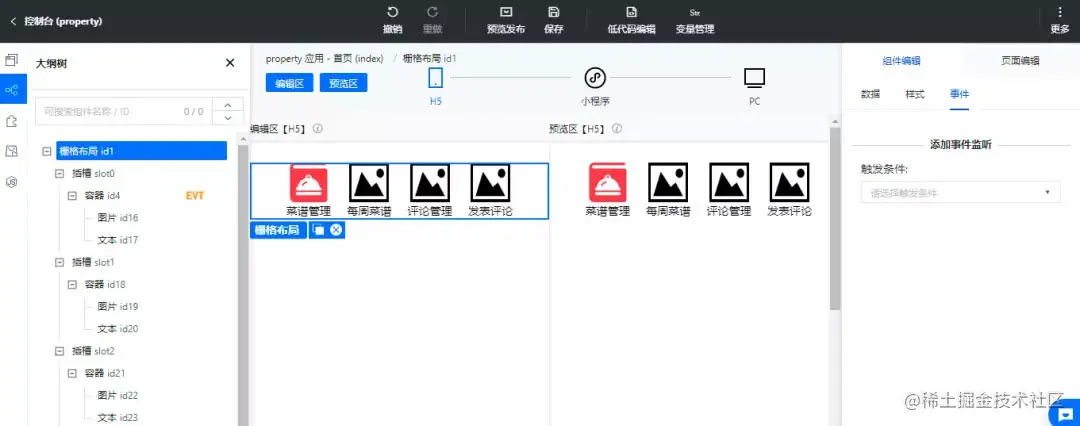
Task: Switch to the 页面编辑 tab
Action: 1020,61
